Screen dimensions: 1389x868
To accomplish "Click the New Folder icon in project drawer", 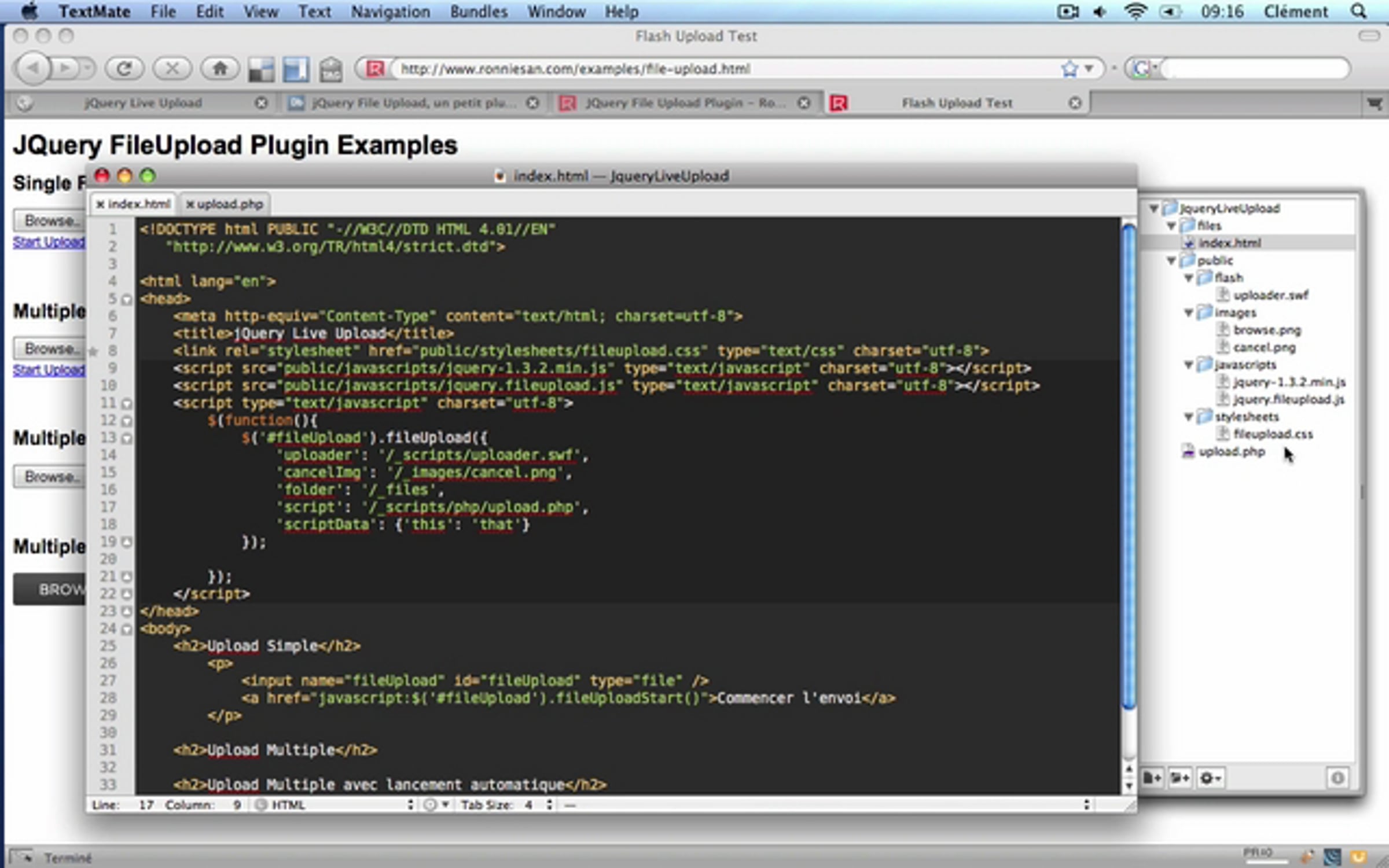I will pos(1179,778).
